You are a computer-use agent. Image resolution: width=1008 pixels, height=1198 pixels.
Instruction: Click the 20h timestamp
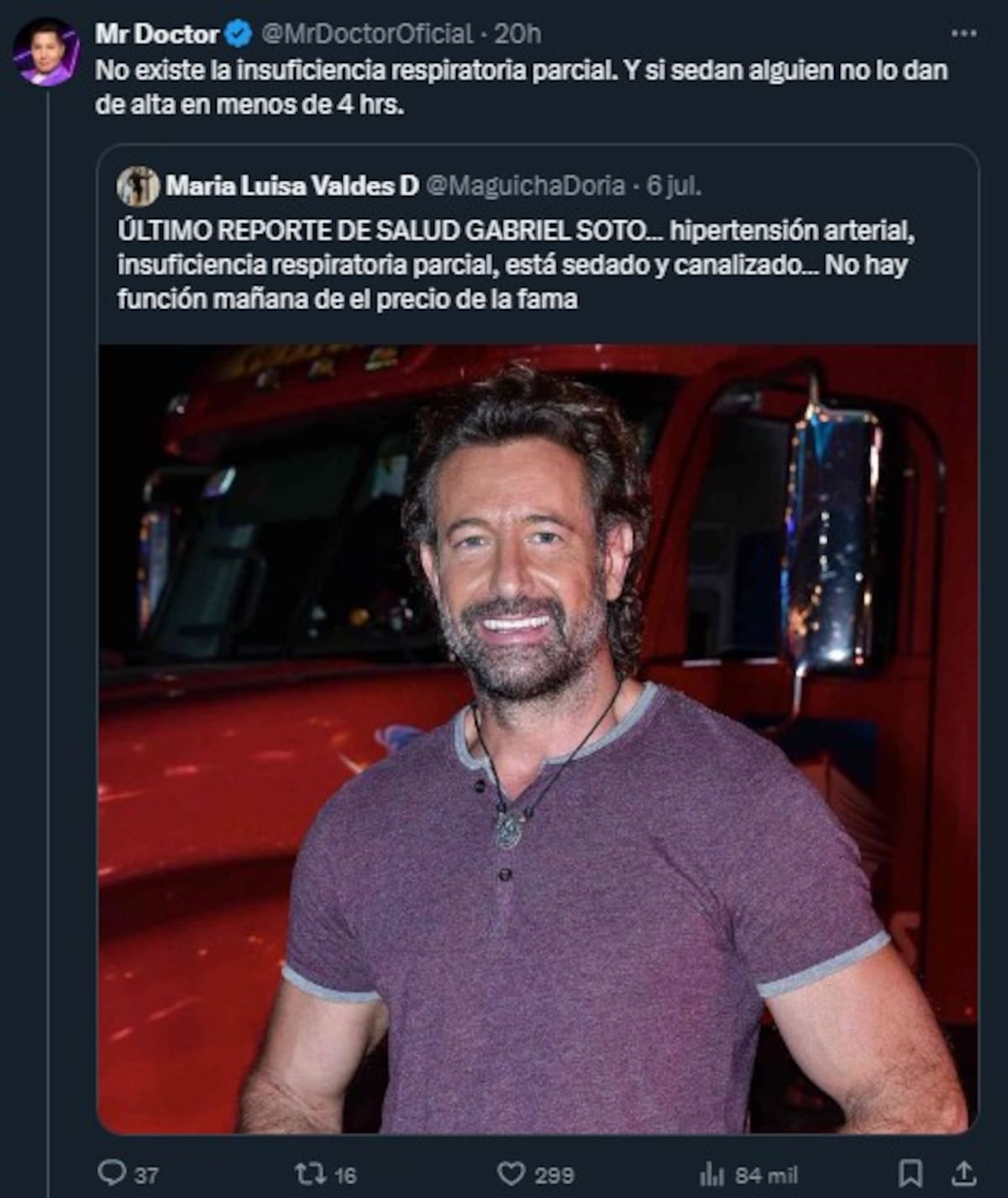click(517, 34)
